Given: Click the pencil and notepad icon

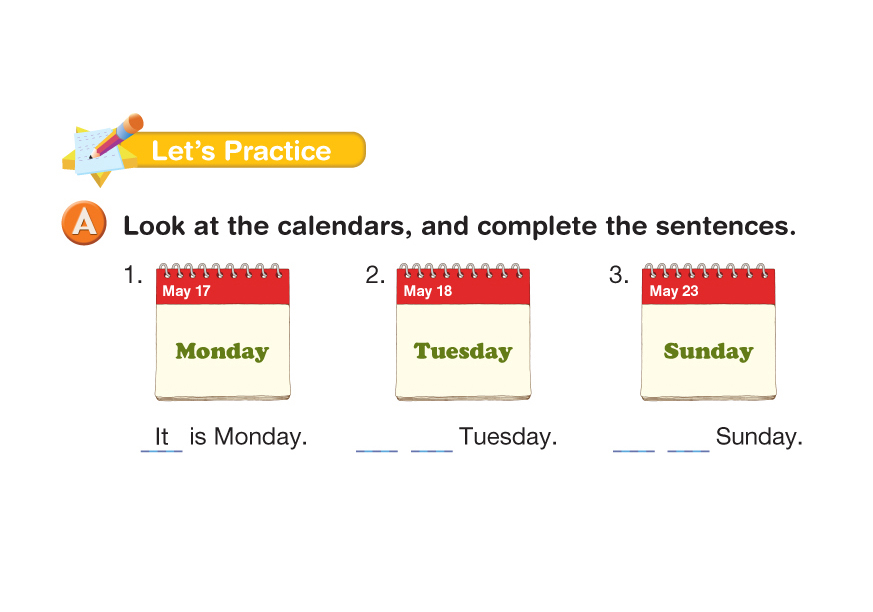Looking at the screenshot, I should (103, 148).
